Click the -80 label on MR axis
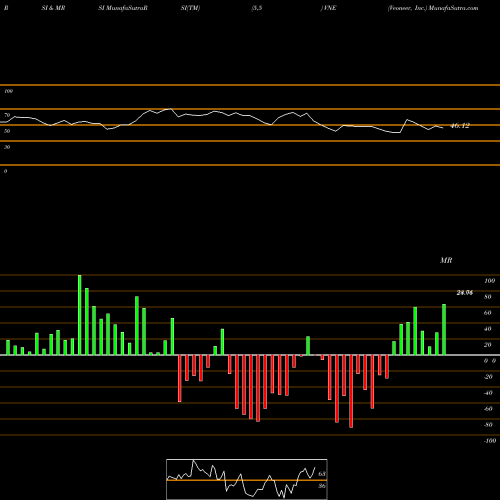The image size is (500, 500). [488, 425]
